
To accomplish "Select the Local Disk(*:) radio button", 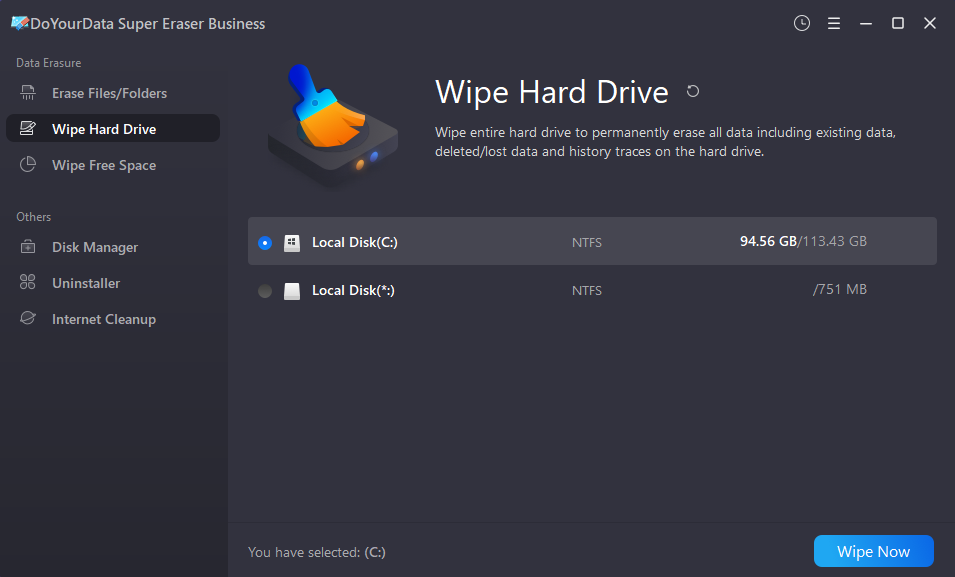I will click(x=265, y=291).
